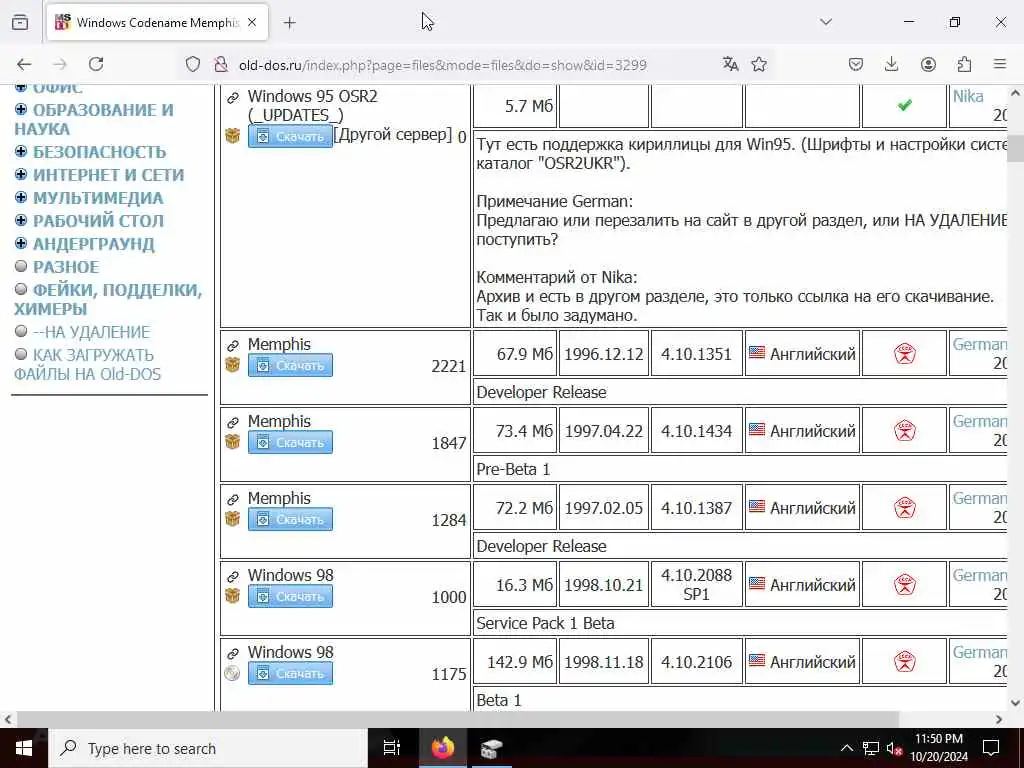Bookmark this page with the star
Screen dimensions: 1024x768
pos(759,64)
